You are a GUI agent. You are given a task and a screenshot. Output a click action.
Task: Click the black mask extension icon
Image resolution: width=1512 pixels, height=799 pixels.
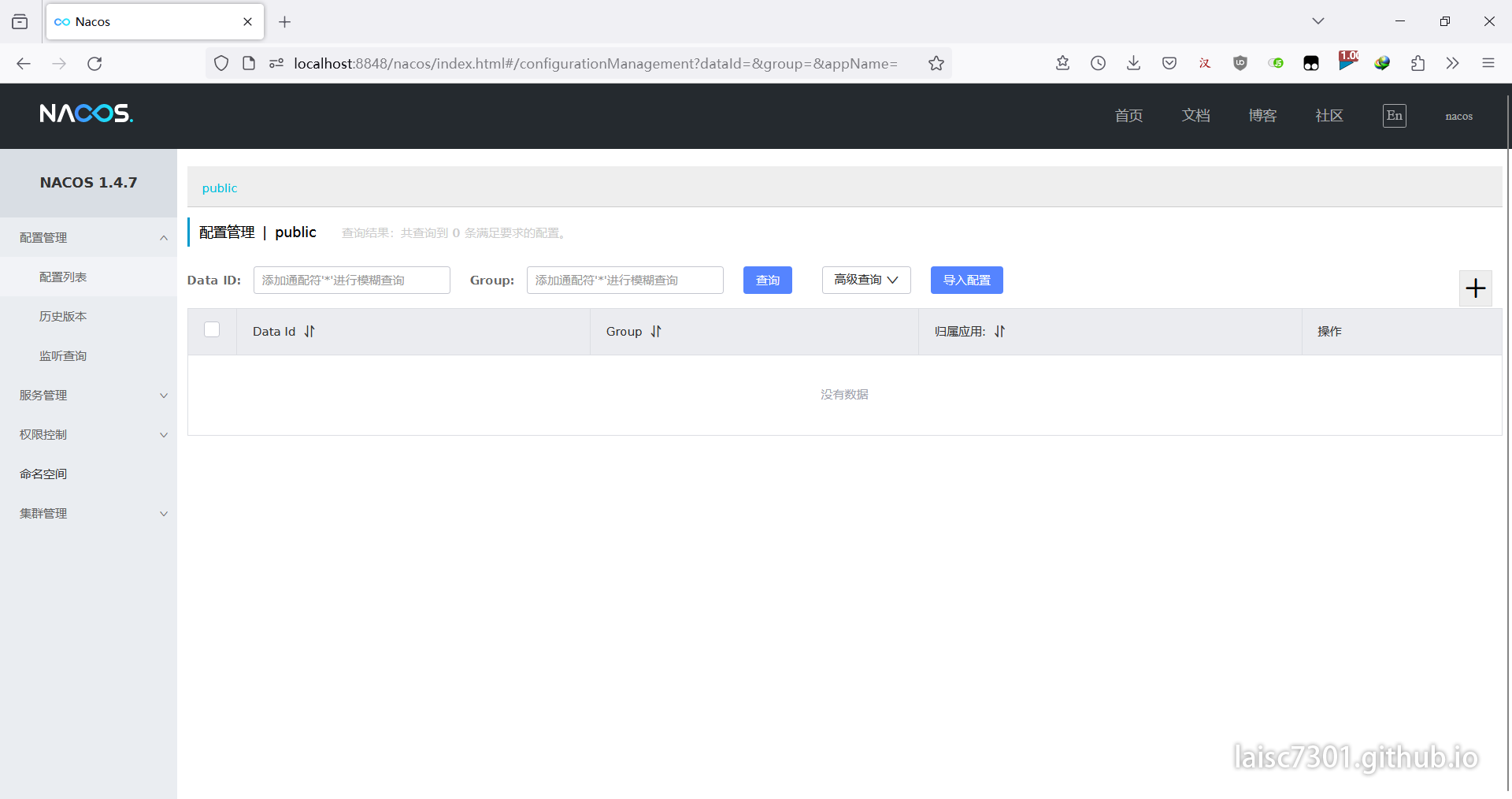(x=1311, y=63)
